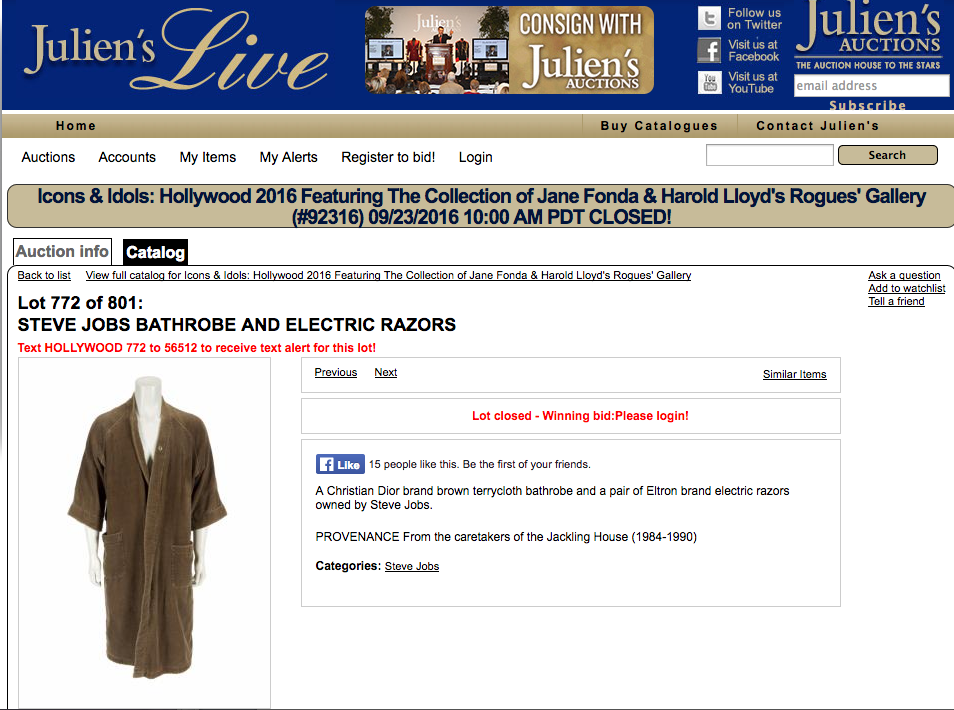954x710 pixels.
Task: Click the Twitter icon in header
Action: pyautogui.click(x=709, y=18)
